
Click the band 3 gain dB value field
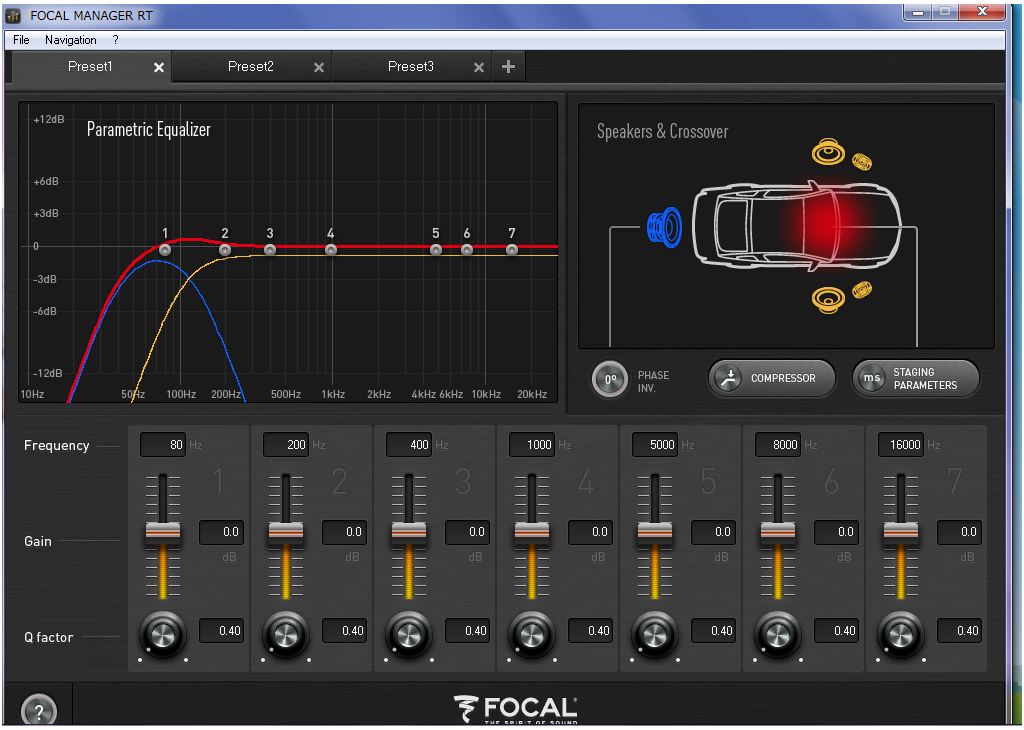click(x=468, y=532)
